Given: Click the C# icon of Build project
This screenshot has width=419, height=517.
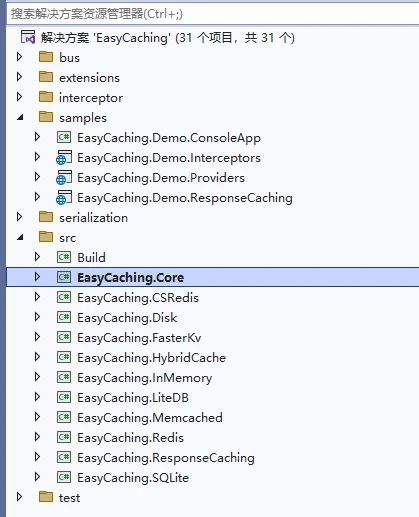Looking at the screenshot, I should [64, 257].
